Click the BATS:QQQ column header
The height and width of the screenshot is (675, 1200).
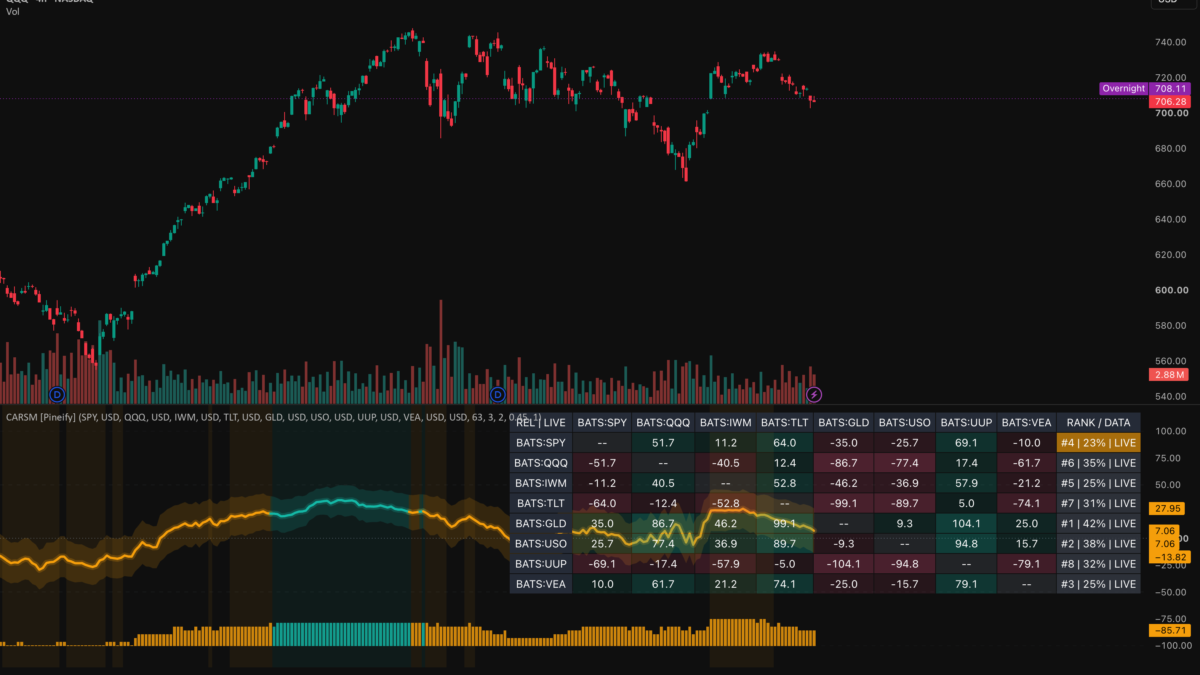(x=663, y=423)
